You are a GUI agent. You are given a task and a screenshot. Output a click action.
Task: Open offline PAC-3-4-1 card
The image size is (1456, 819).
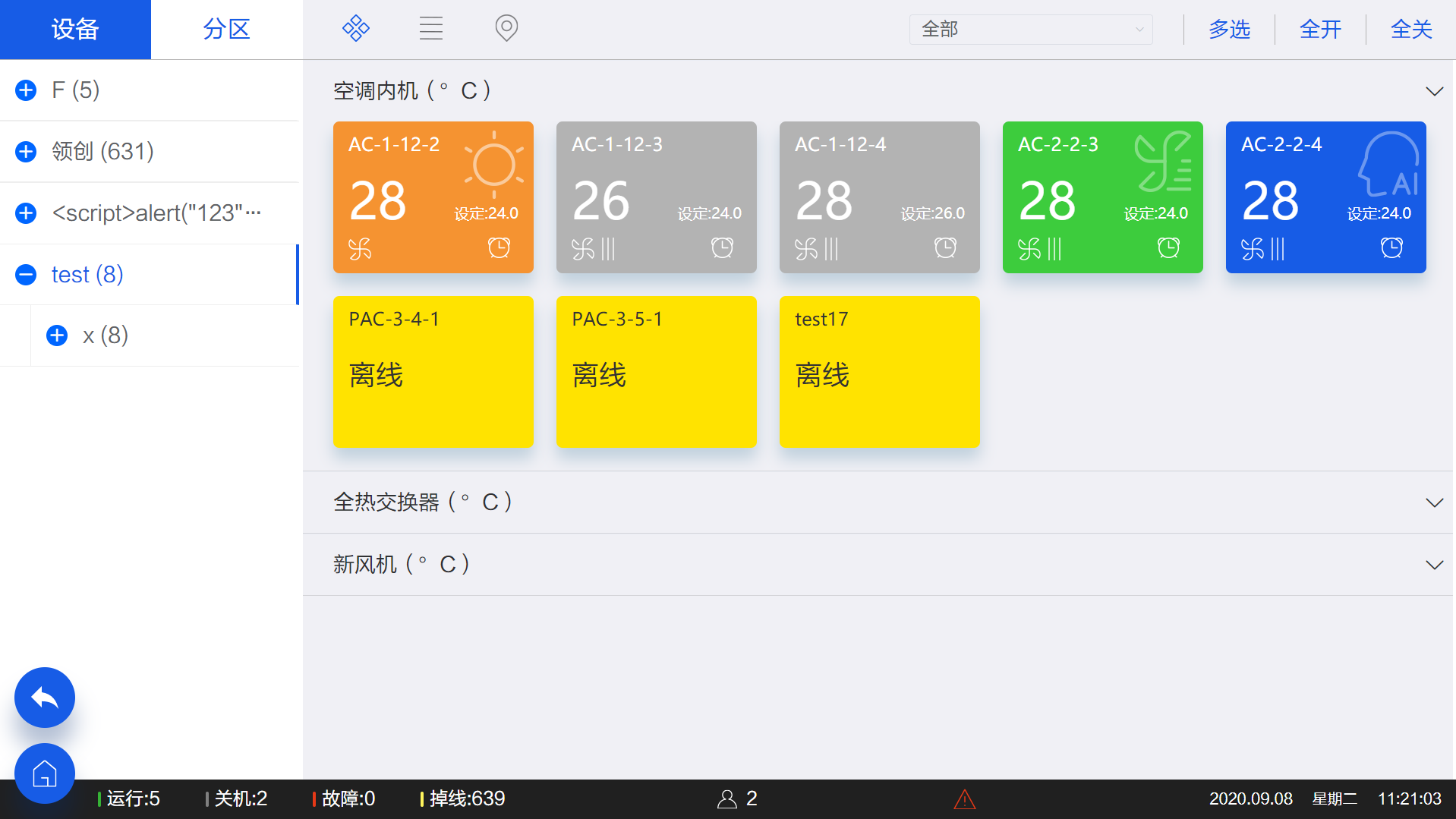coord(433,372)
